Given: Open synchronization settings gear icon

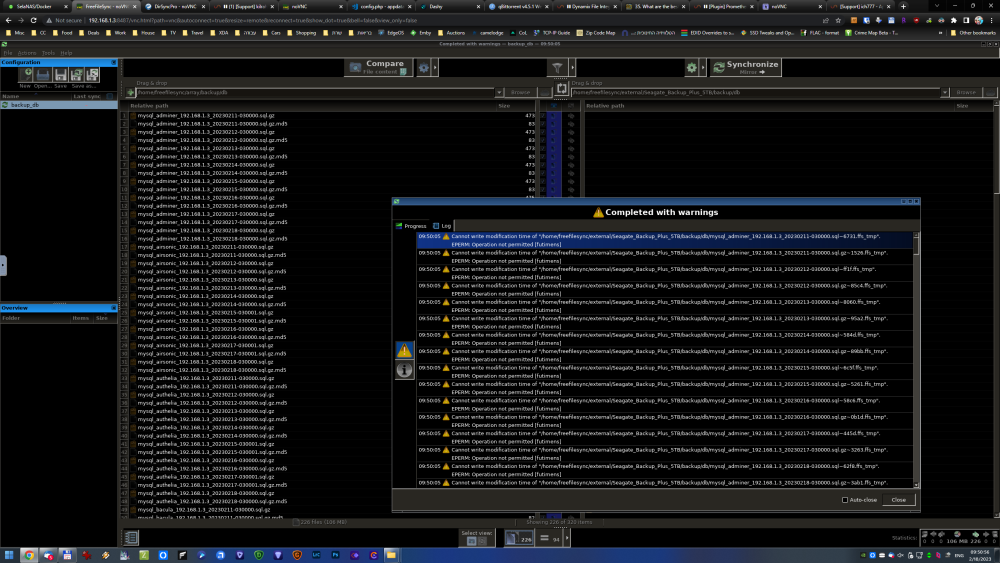Looking at the screenshot, I should click(691, 67).
